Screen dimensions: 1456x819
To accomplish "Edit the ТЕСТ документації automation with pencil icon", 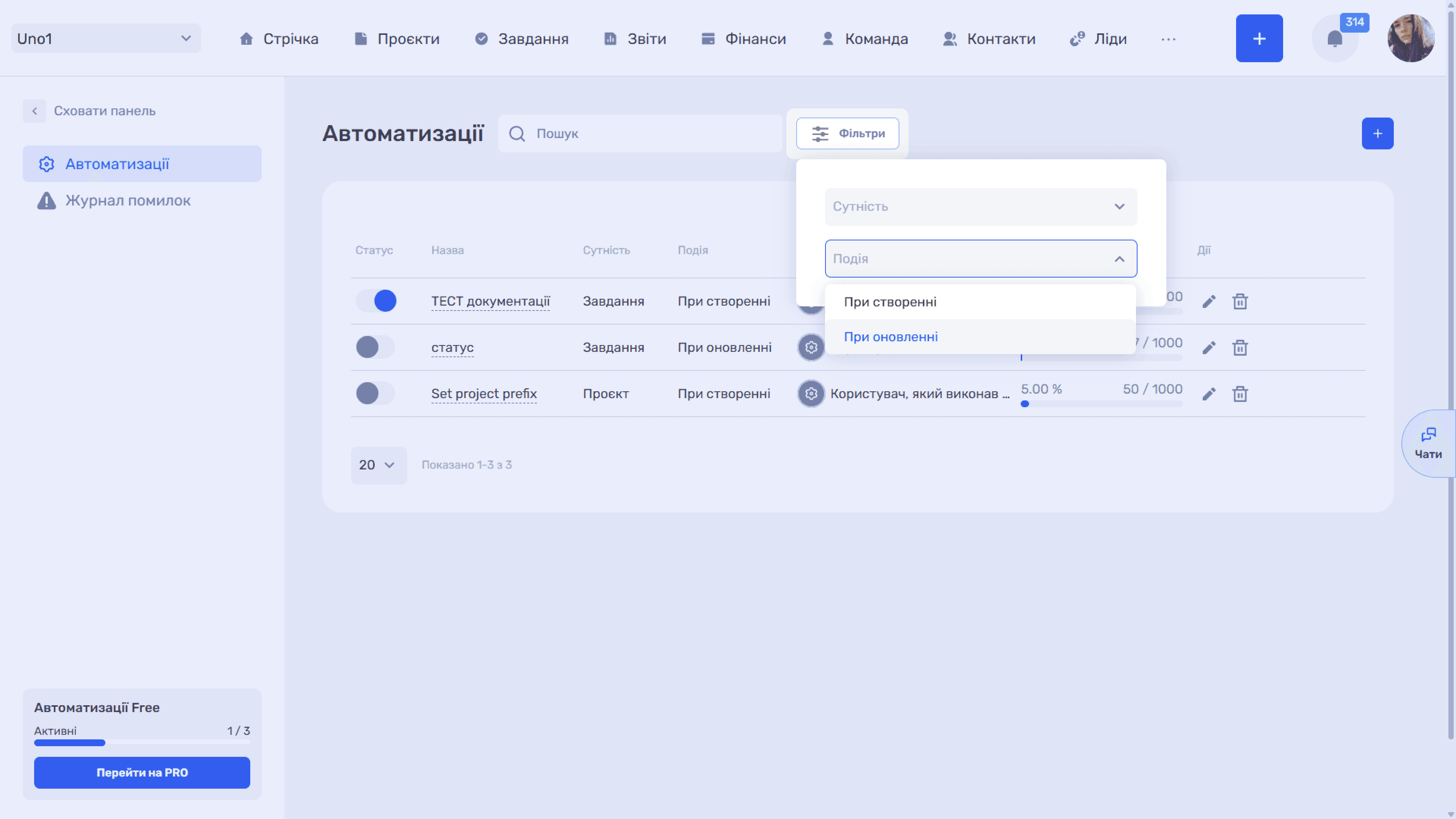I will 1208,301.
